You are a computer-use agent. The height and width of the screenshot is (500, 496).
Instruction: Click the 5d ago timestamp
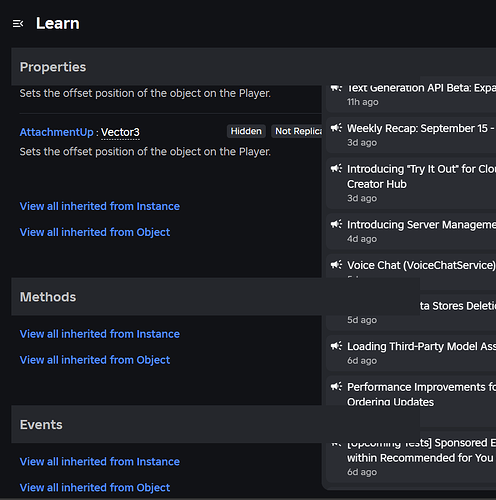click(362, 320)
